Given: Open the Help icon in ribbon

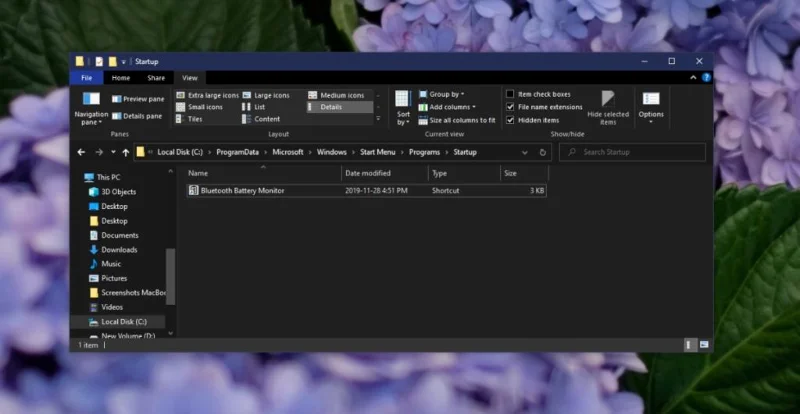Looking at the screenshot, I should 706,78.
